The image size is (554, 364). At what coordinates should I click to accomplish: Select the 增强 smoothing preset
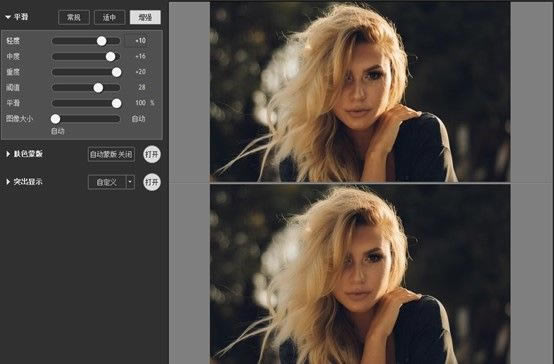[x=145, y=17]
